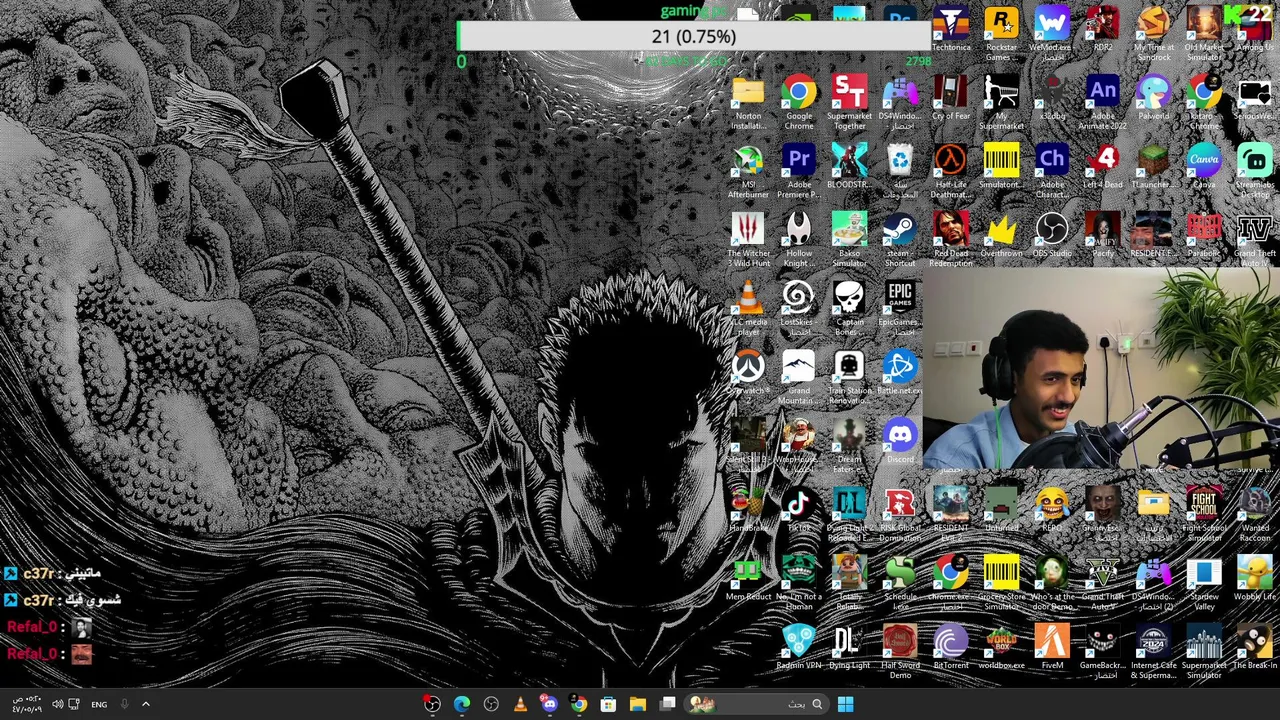Viewport: 1280px width, 720px height.
Task: Open Microsoft Edge on taskbar
Action: pos(462,704)
